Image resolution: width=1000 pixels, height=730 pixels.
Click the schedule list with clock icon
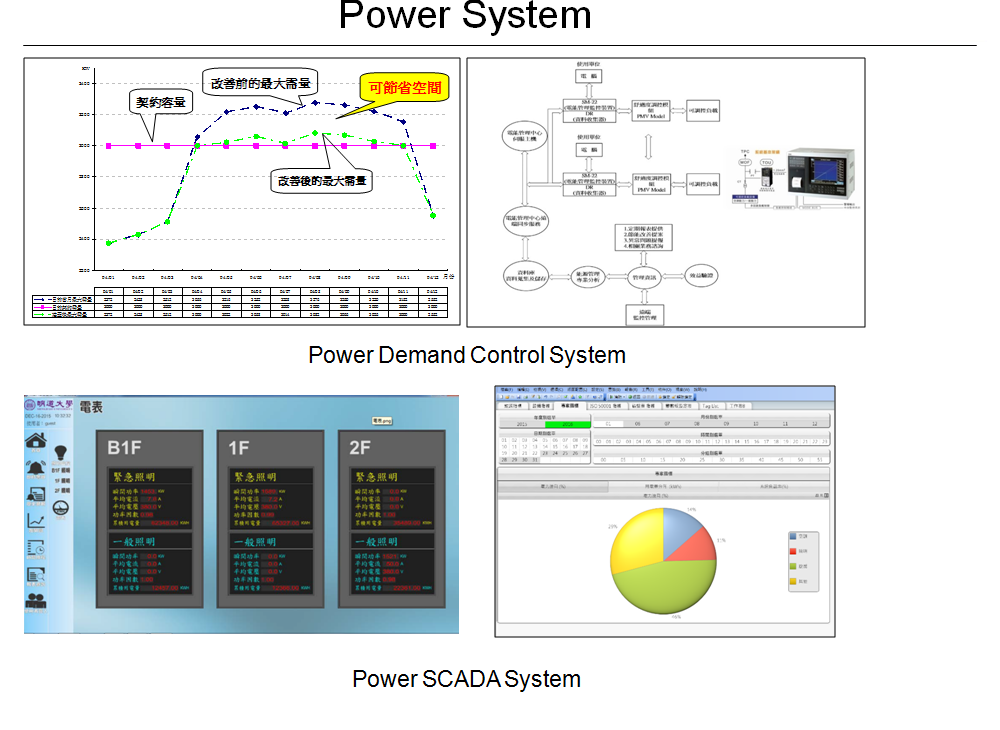pos(36,546)
